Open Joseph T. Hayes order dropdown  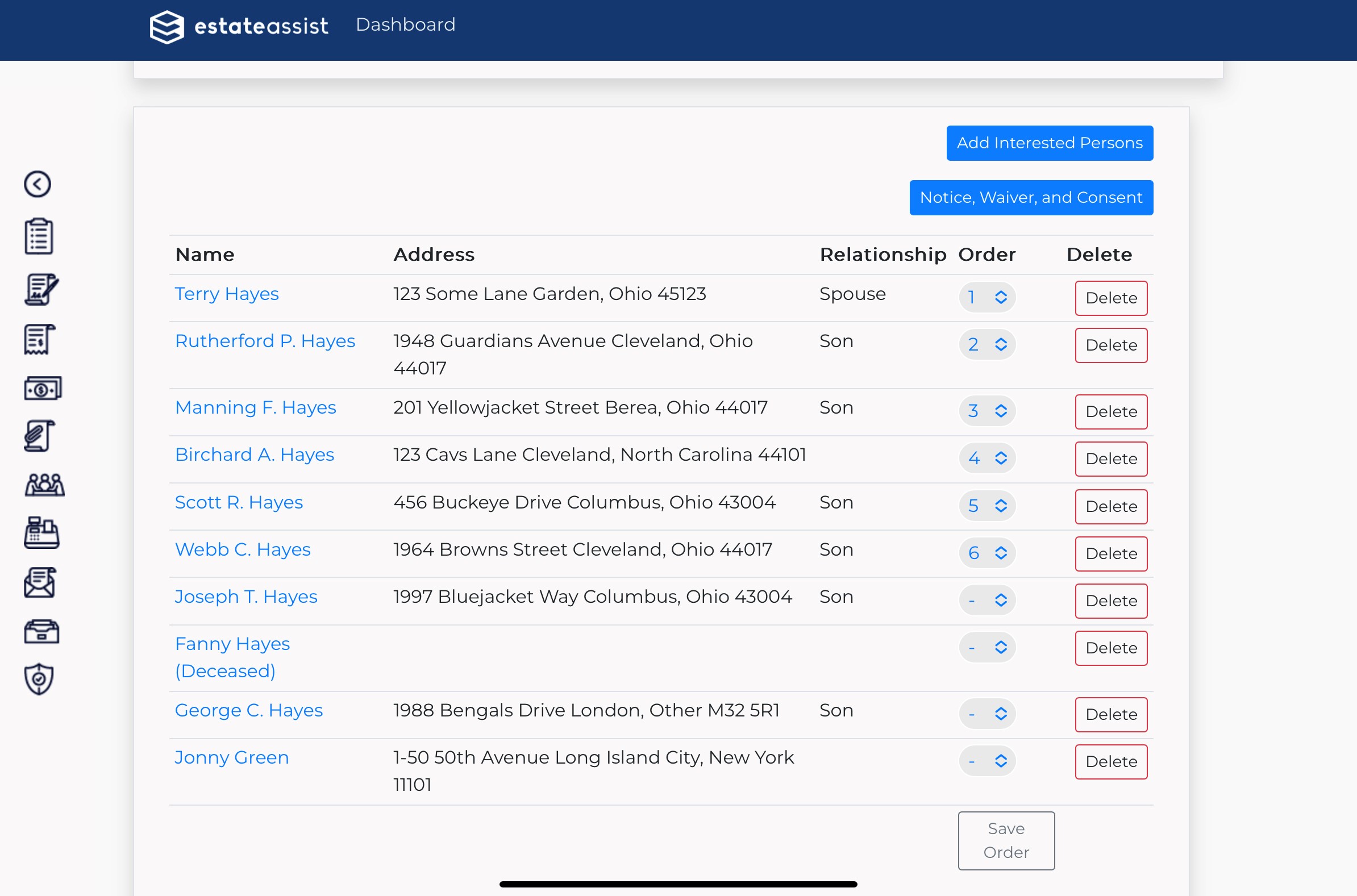(x=986, y=600)
